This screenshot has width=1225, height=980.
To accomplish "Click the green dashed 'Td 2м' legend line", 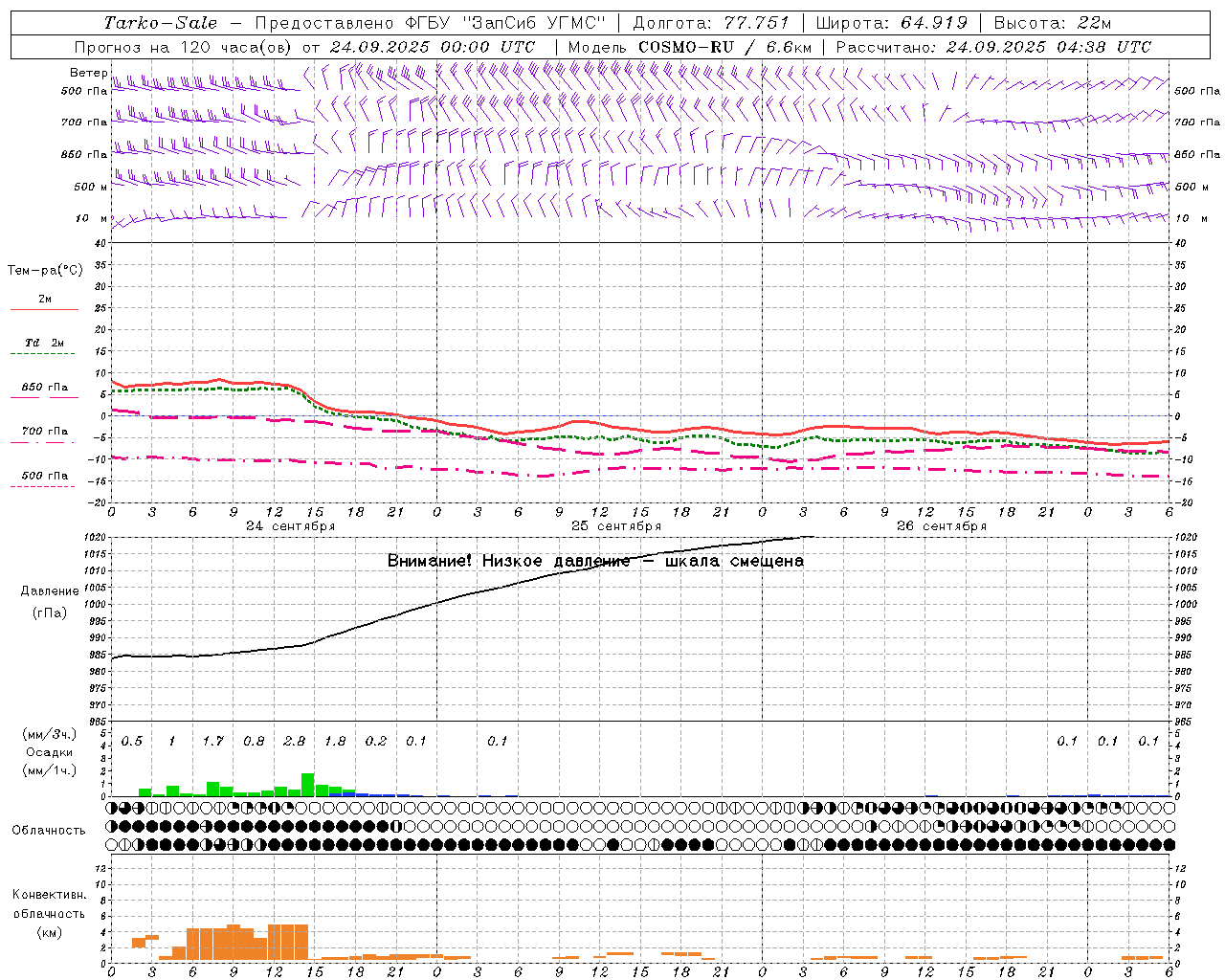I will tap(43, 353).
